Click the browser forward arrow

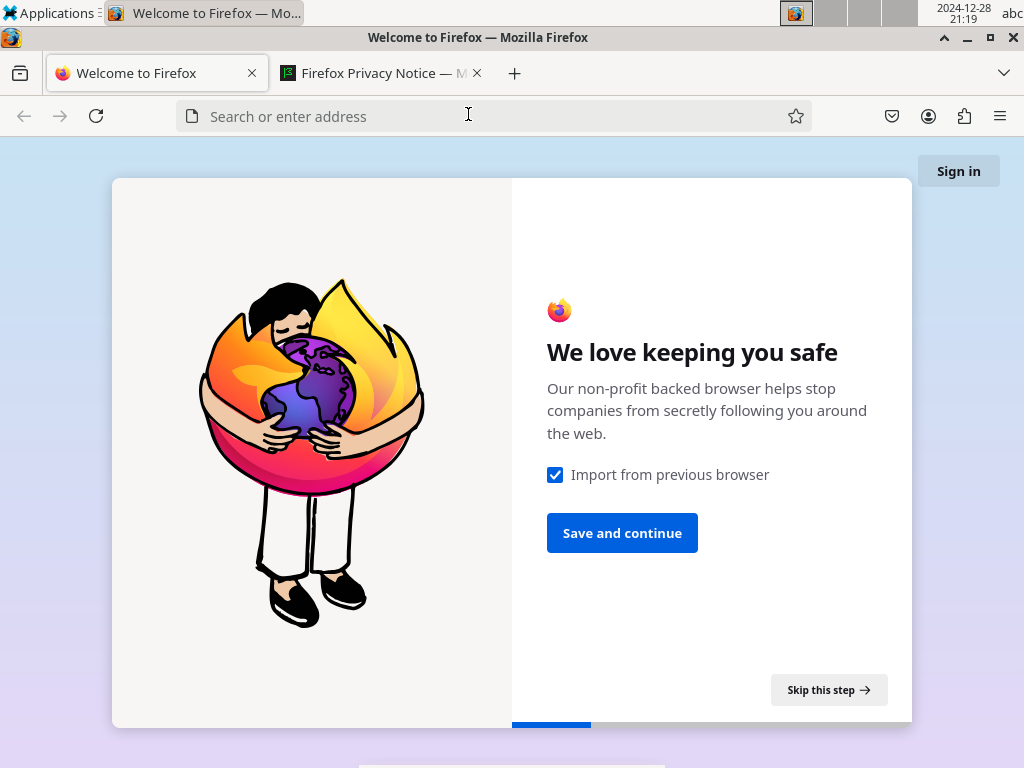click(60, 116)
